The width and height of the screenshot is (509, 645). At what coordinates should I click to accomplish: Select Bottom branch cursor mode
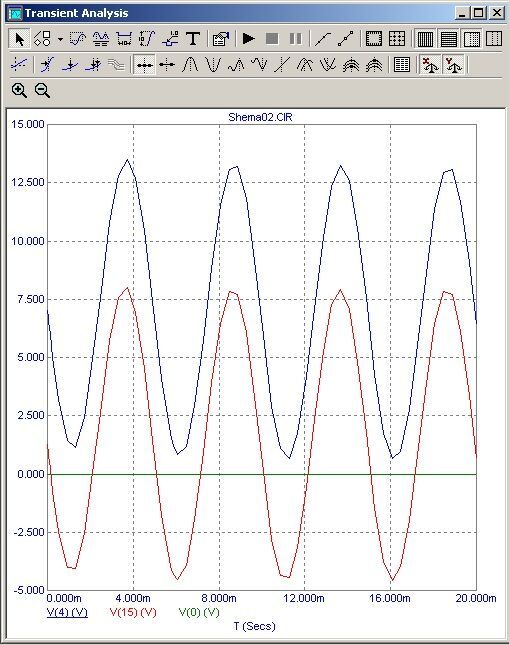click(x=374, y=65)
